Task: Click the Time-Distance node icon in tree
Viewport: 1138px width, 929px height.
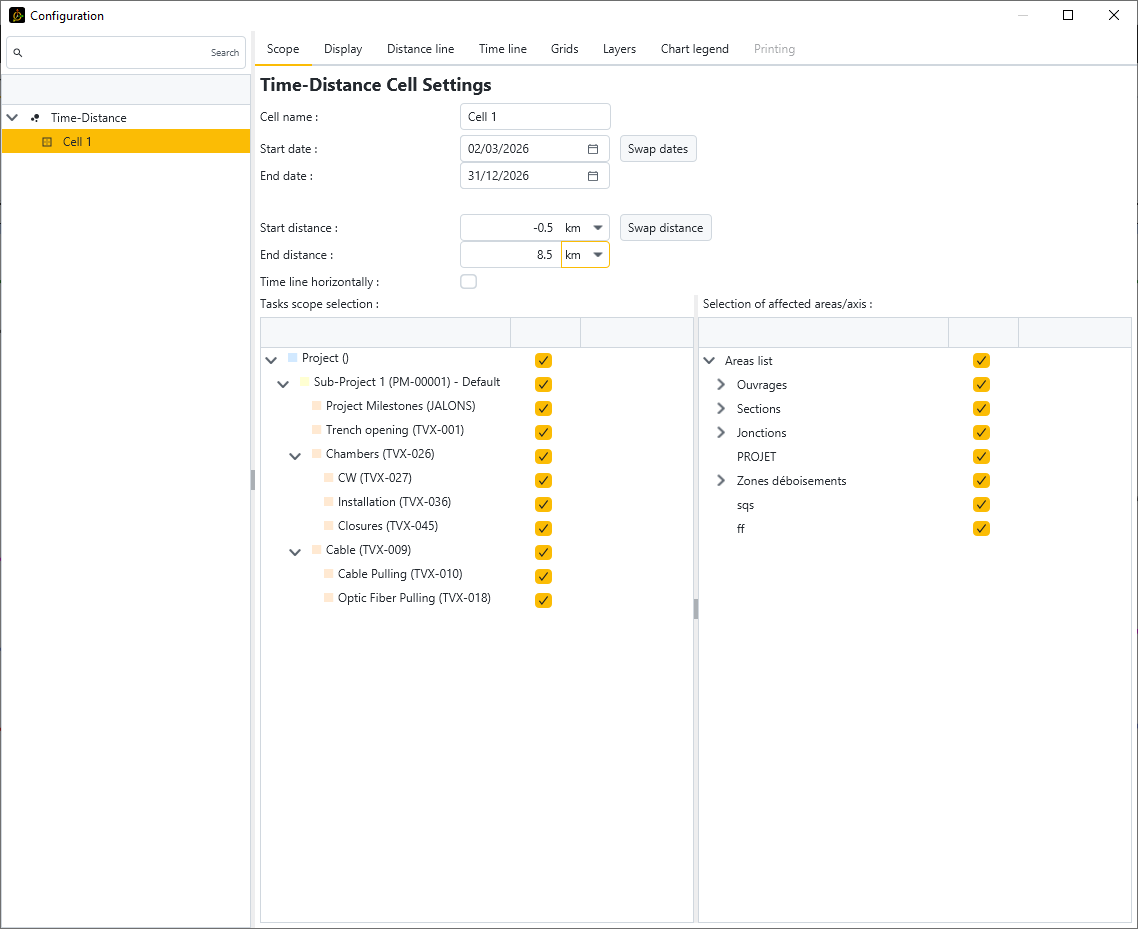Action: [x=36, y=118]
